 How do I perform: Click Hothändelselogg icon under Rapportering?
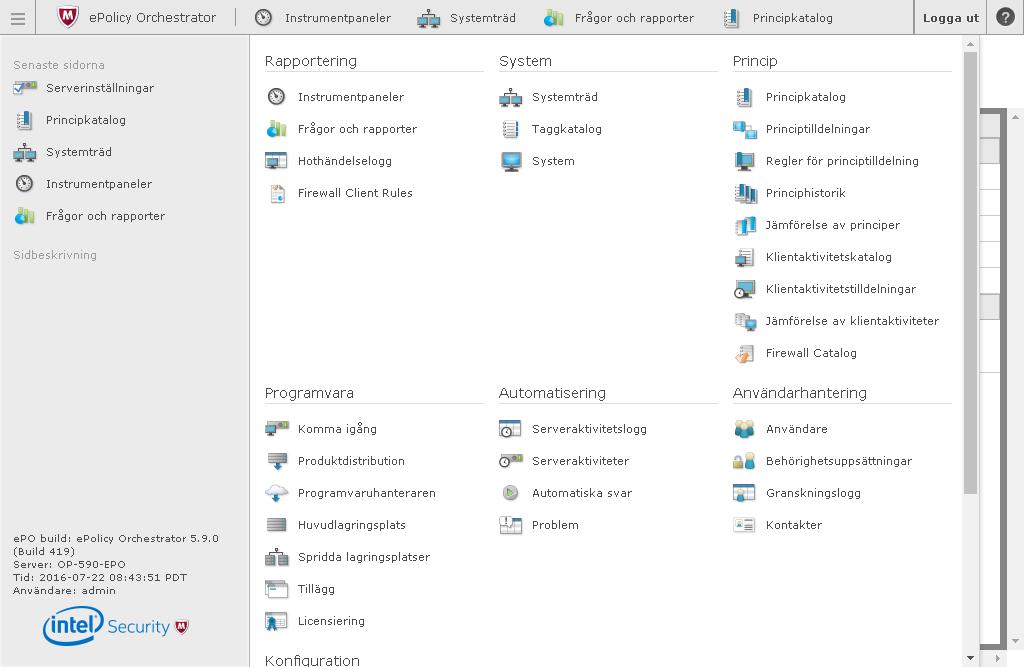[276, 161]
